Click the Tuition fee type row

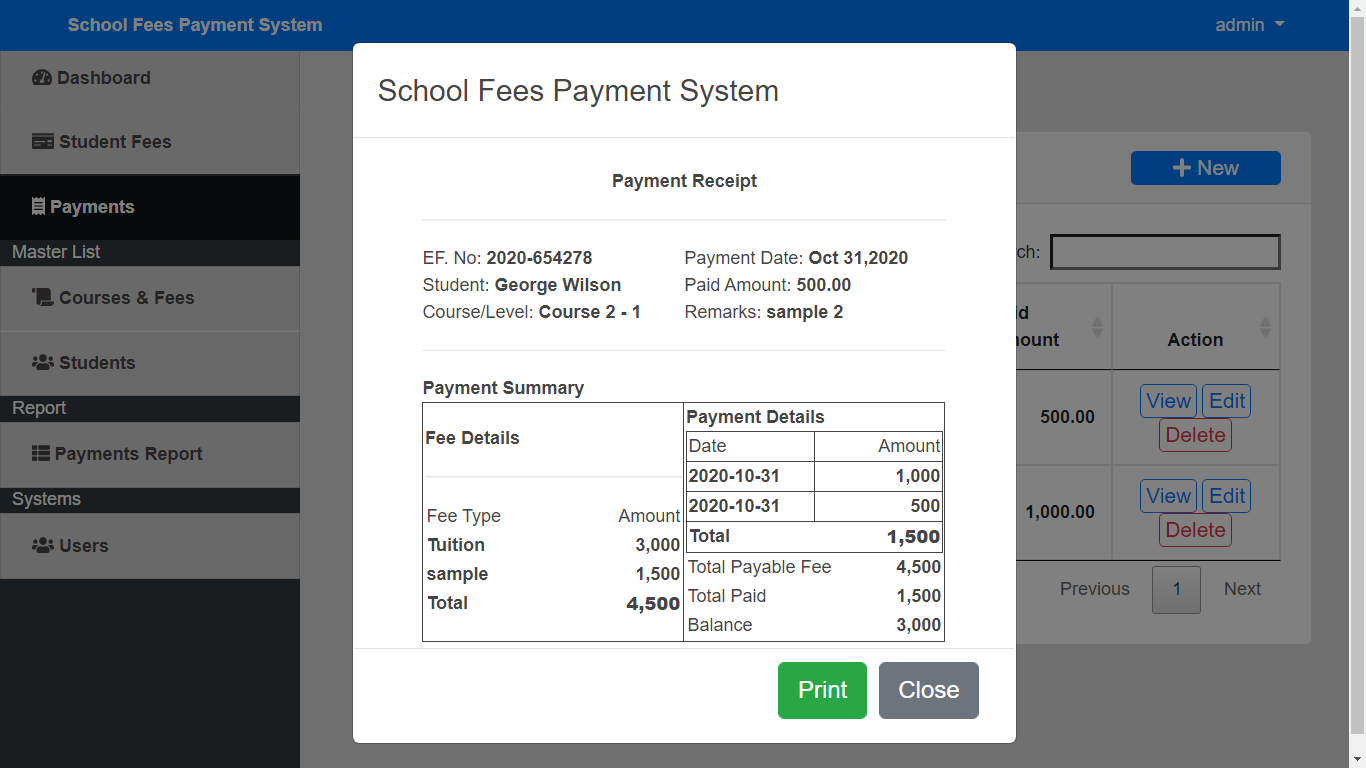553,545
